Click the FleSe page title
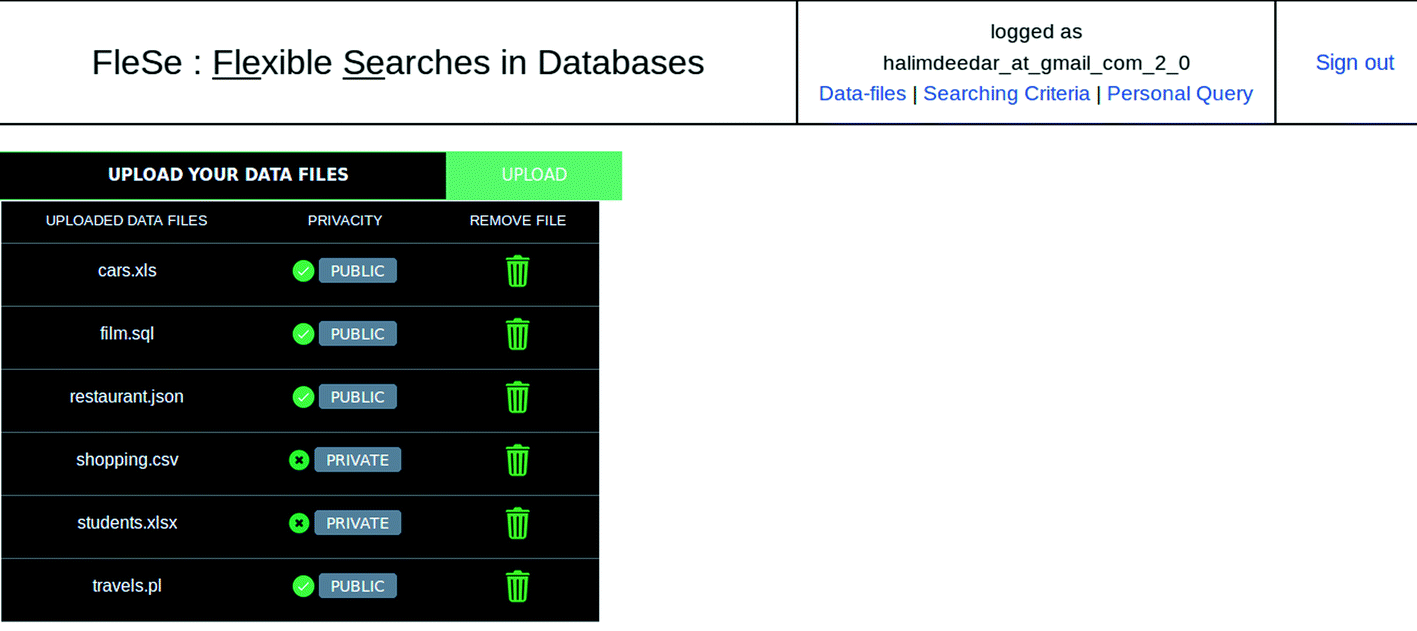 (x=398, y=62)
